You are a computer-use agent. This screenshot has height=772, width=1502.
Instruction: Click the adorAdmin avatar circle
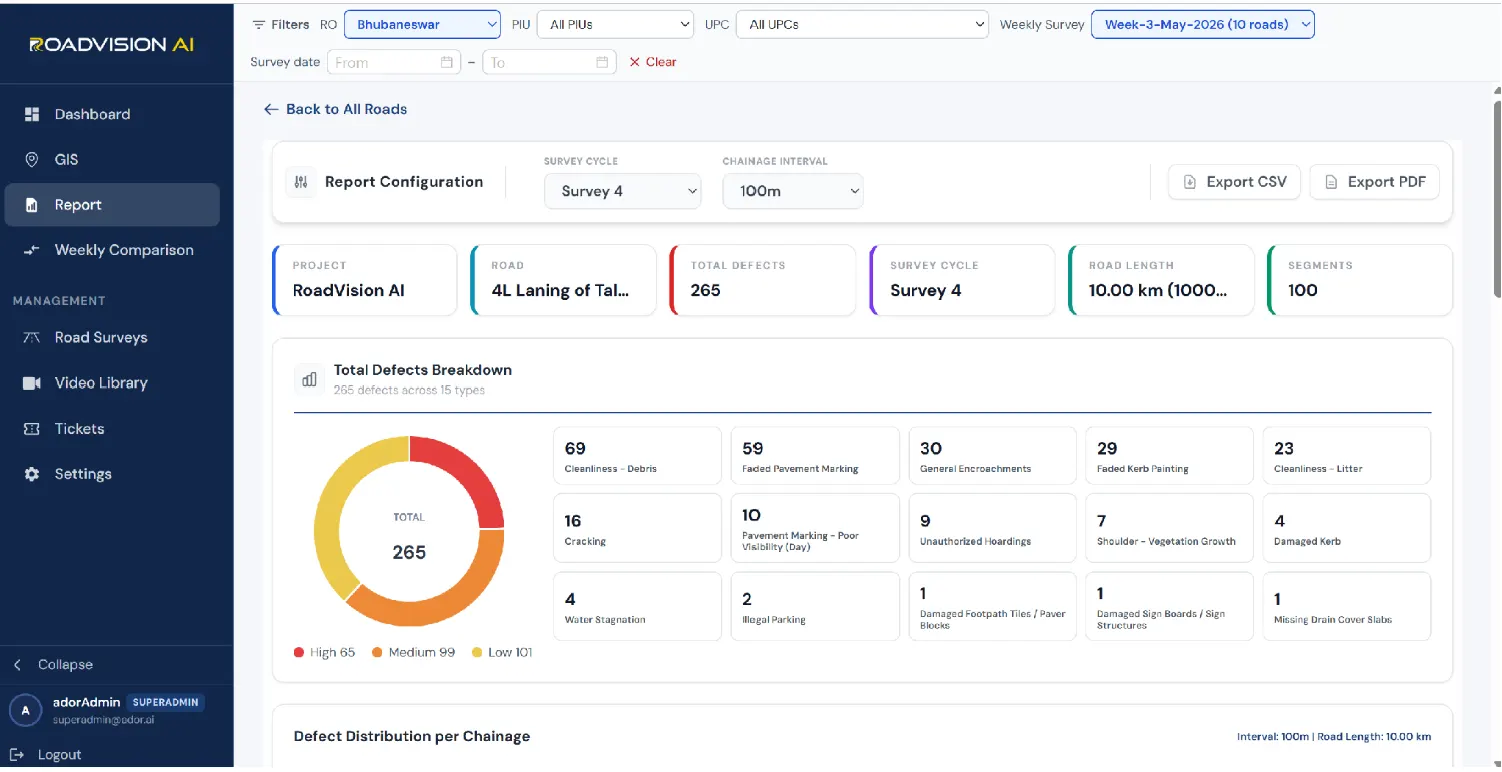(x=26, y=710)
